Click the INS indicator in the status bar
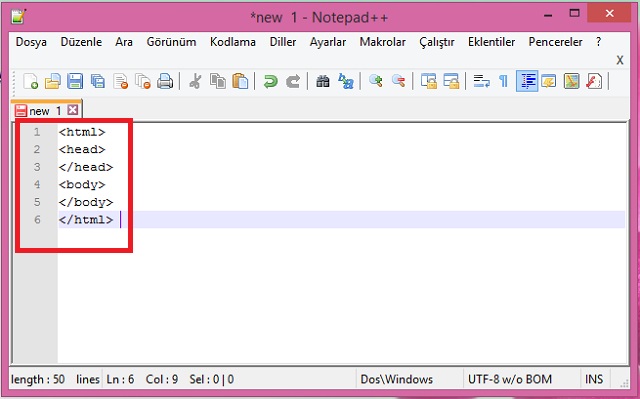 pos(594,379)
